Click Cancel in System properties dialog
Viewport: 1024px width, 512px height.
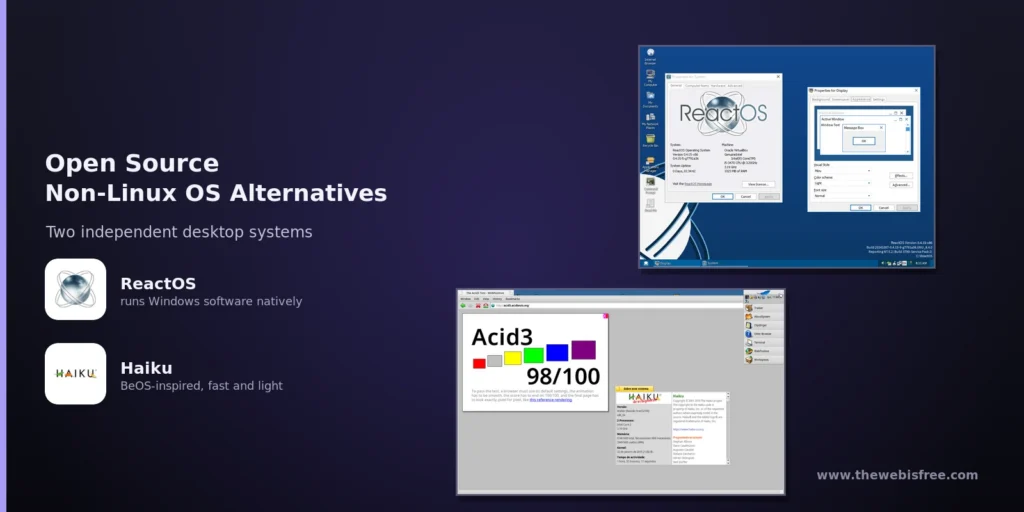(746, 197)
